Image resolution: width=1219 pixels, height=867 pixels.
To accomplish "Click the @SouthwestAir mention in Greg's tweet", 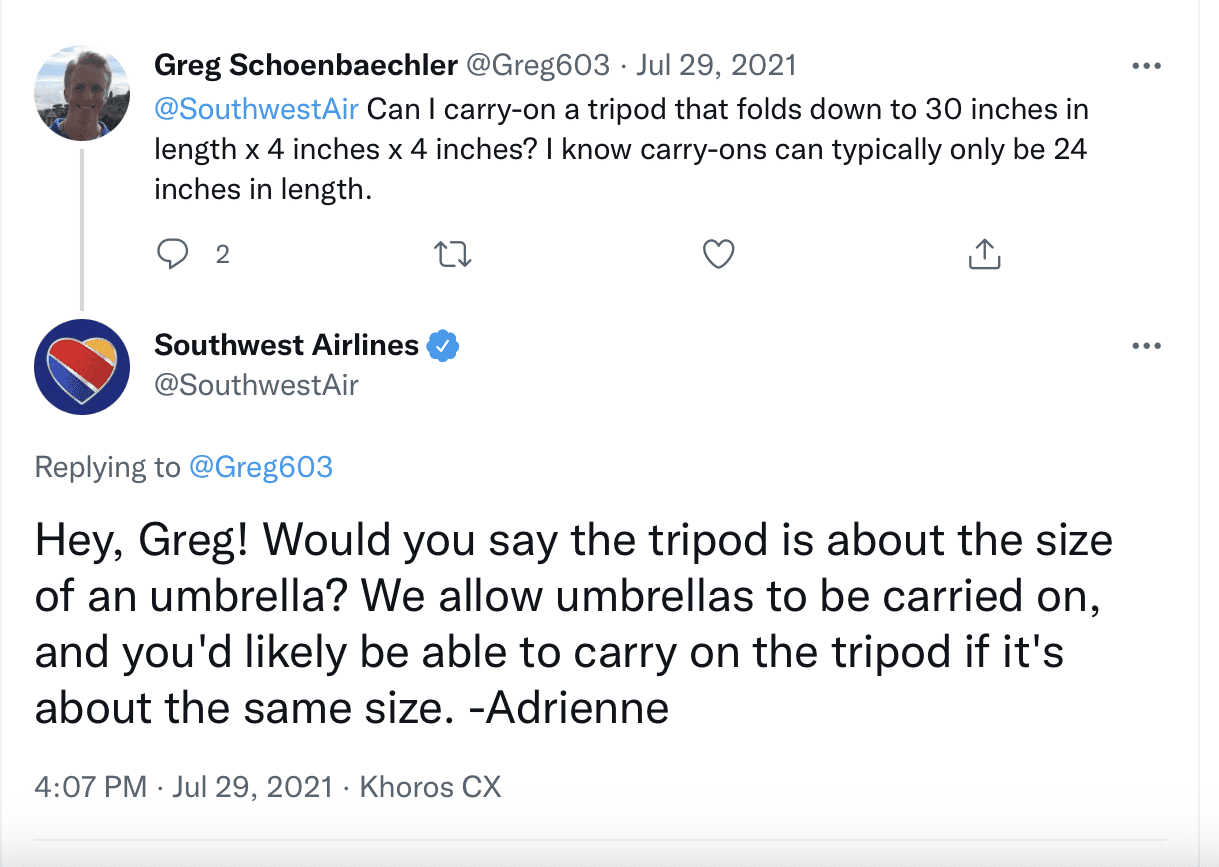I will click(257, 107).
